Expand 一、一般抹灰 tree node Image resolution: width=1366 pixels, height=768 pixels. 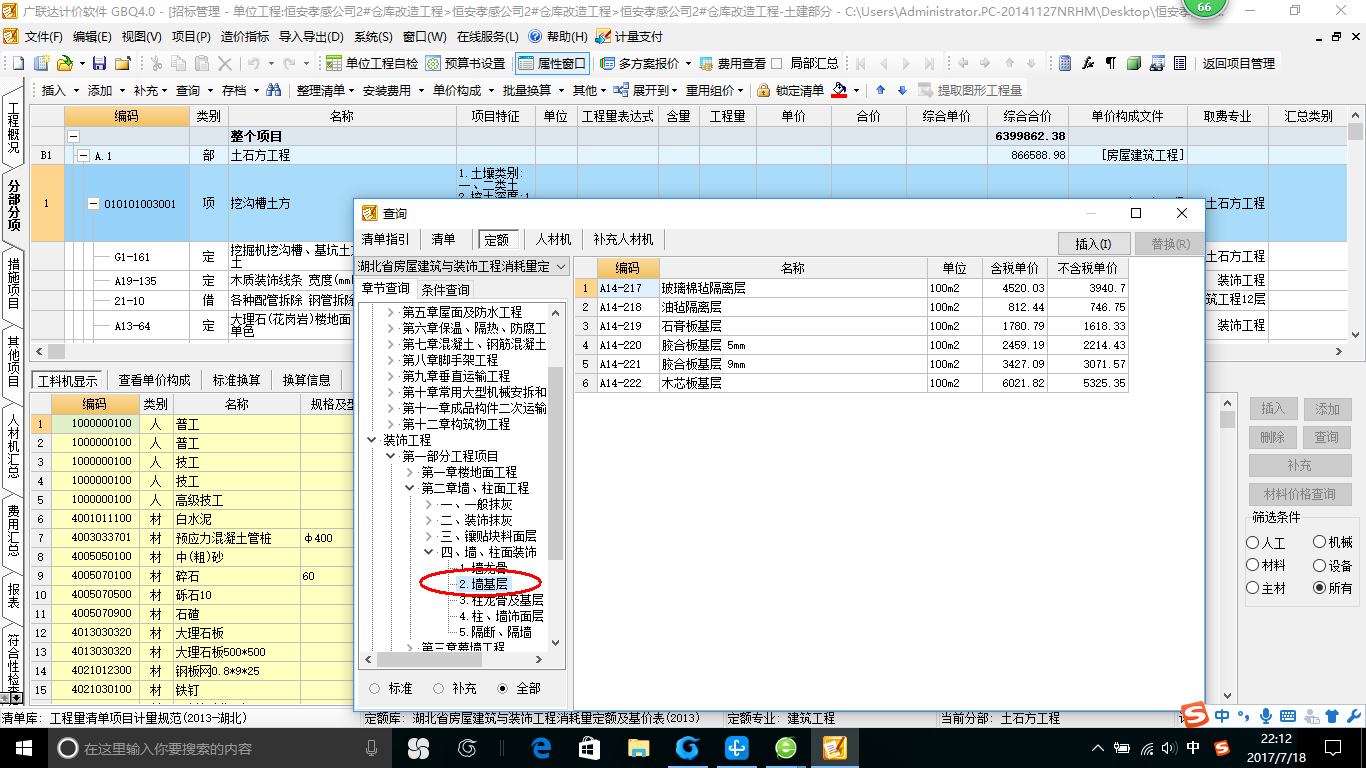coord(428,504)
